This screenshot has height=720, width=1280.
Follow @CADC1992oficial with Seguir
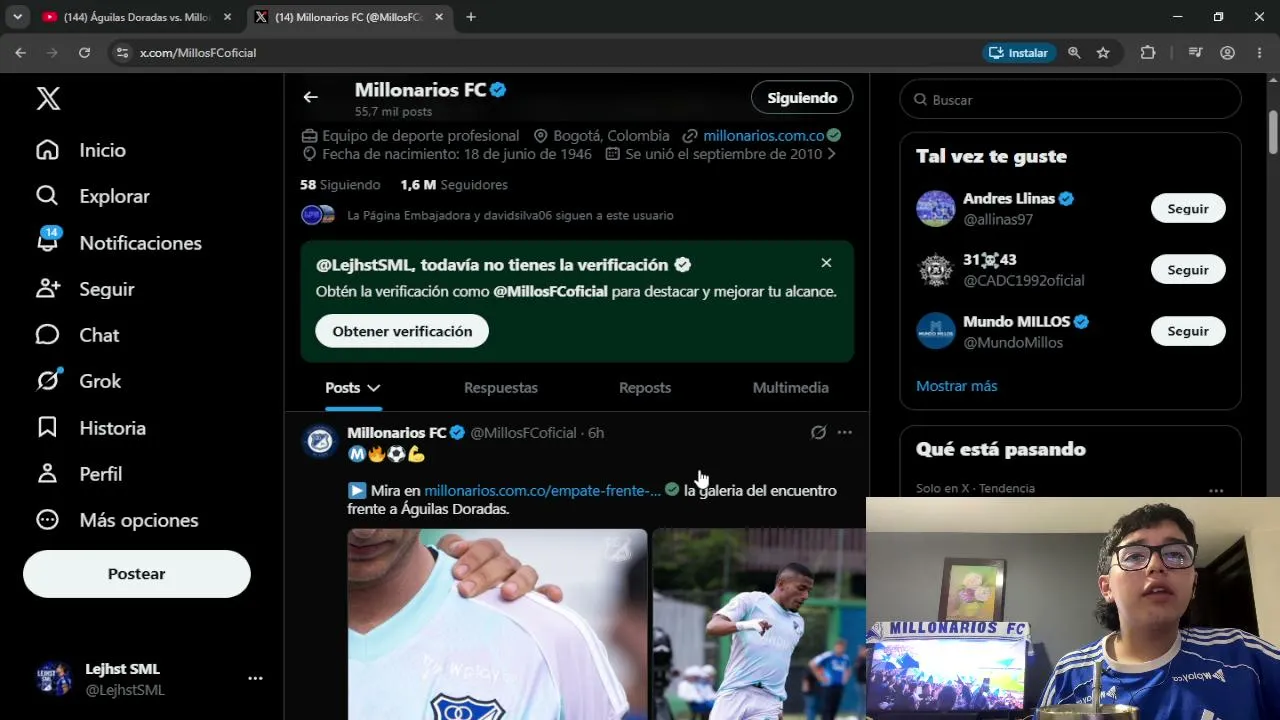tap(1188, 270)
